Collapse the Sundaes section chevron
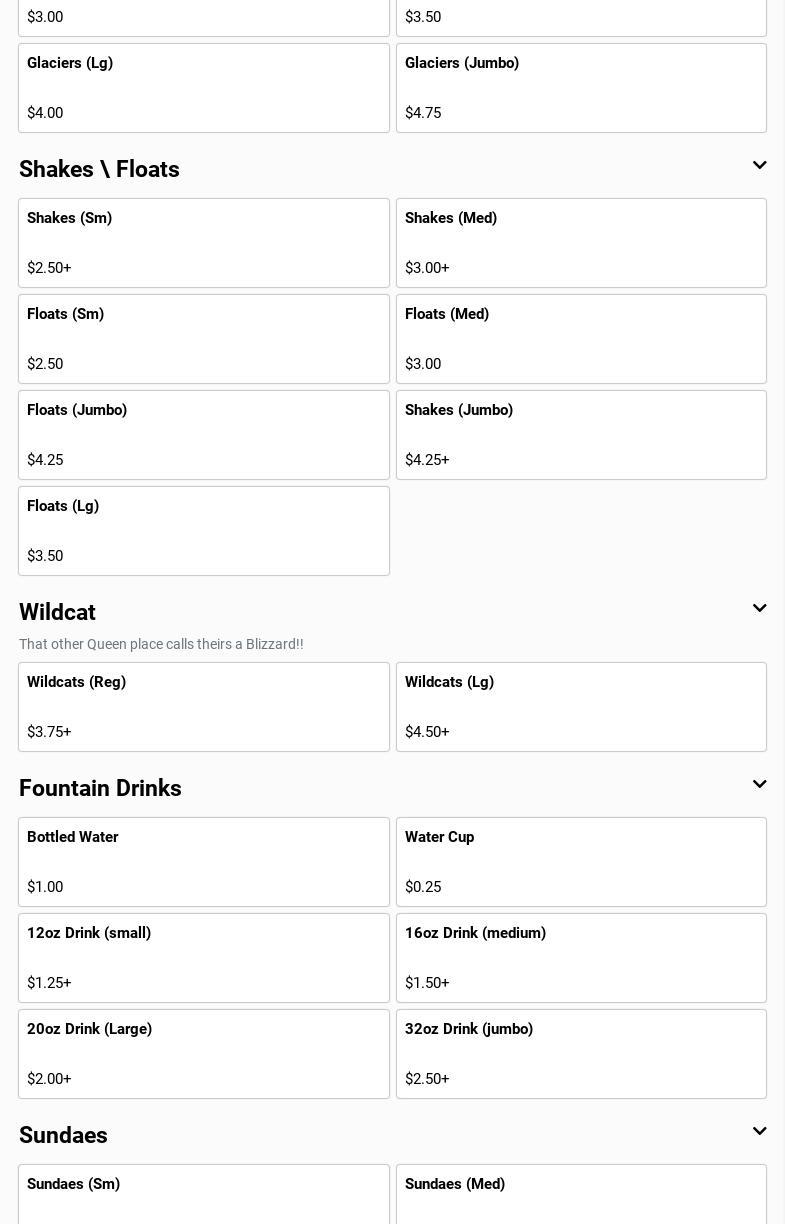Viewport: 785px width, 1224px height. coord(759,1132)
